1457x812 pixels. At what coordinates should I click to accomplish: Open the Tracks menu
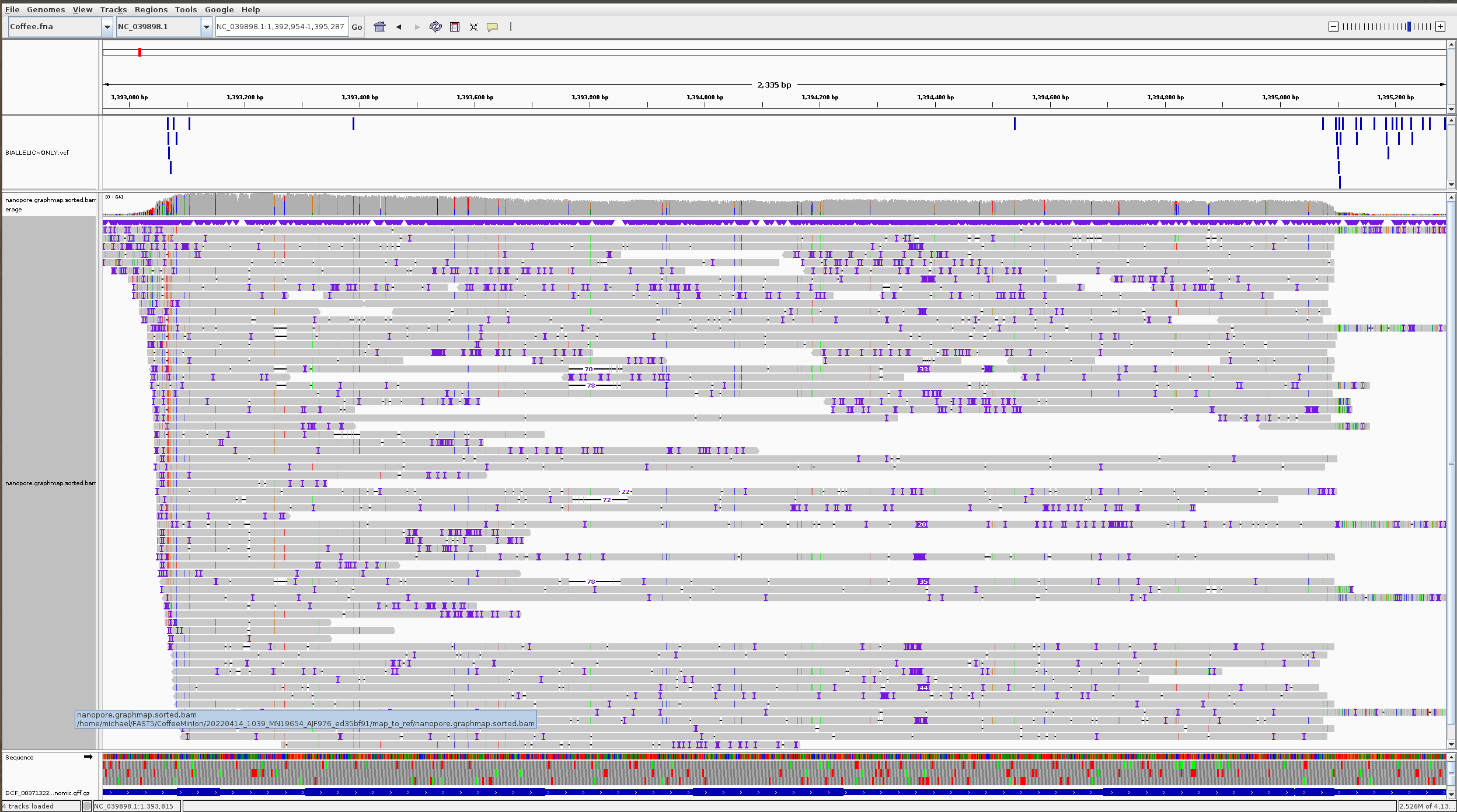coord(113,9)
